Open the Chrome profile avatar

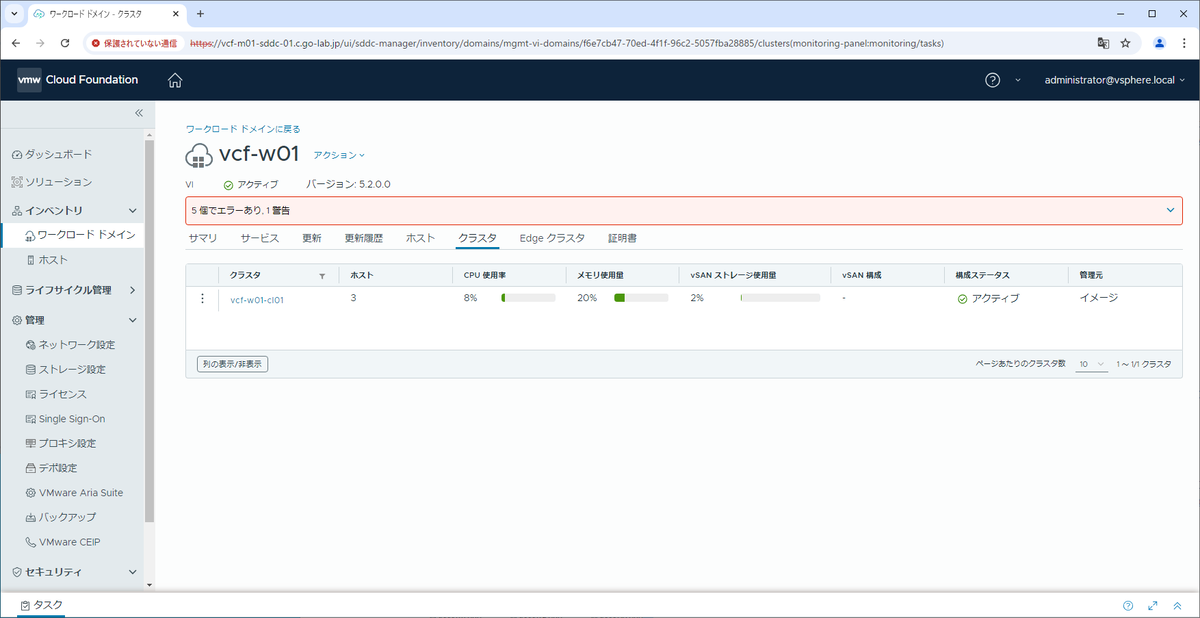point(1159,43)
